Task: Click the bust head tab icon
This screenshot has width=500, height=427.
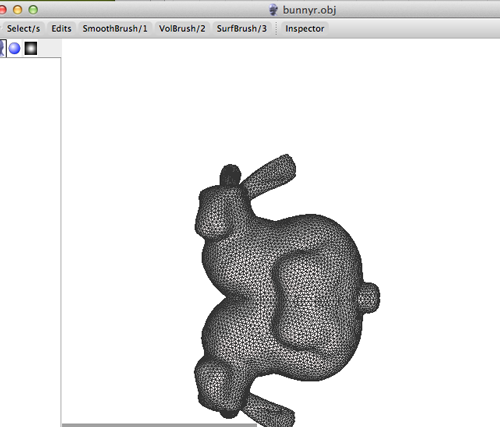Action: [2, 48]
